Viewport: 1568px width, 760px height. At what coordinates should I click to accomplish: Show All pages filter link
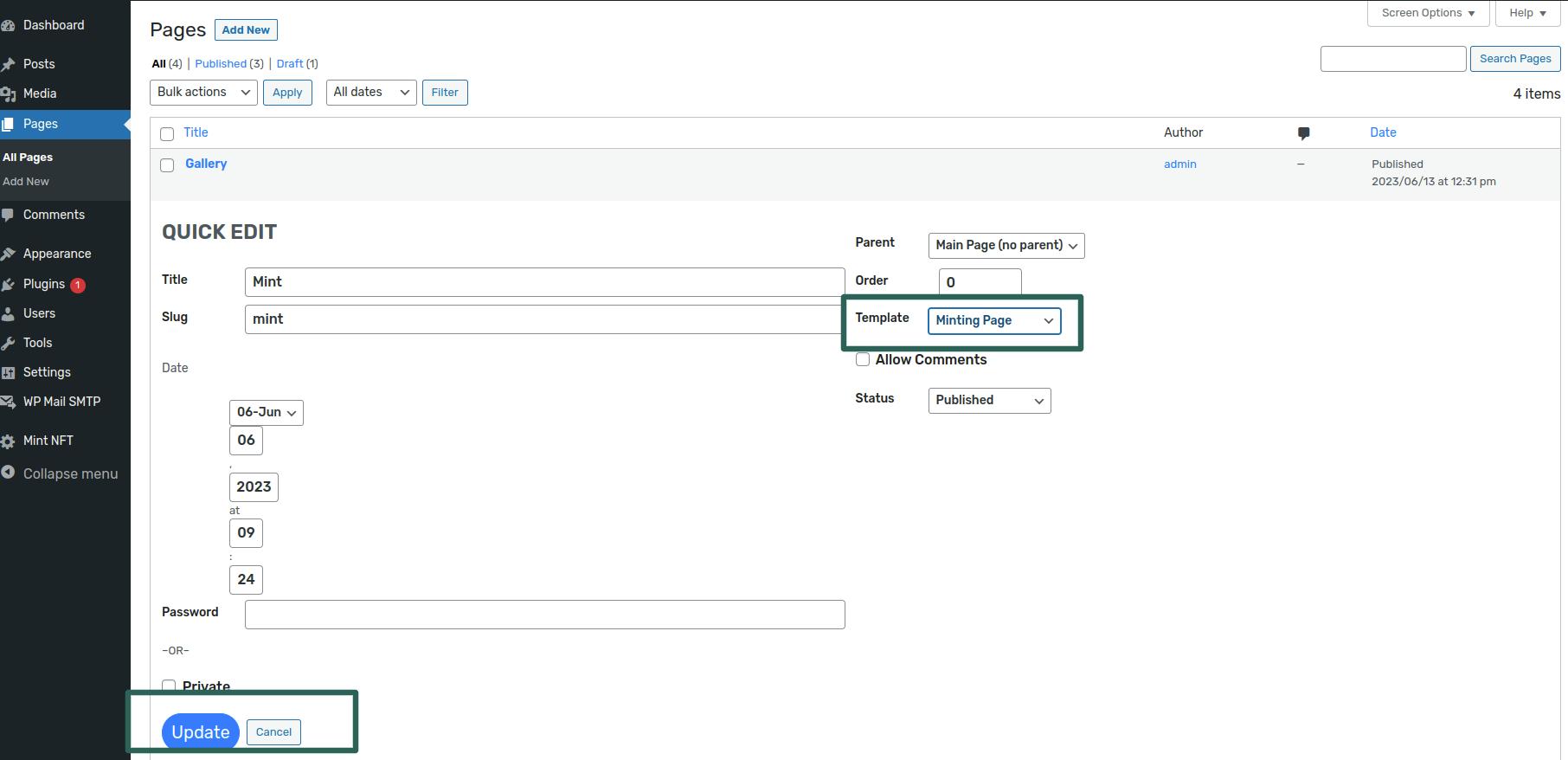click(x=158, y=63)
